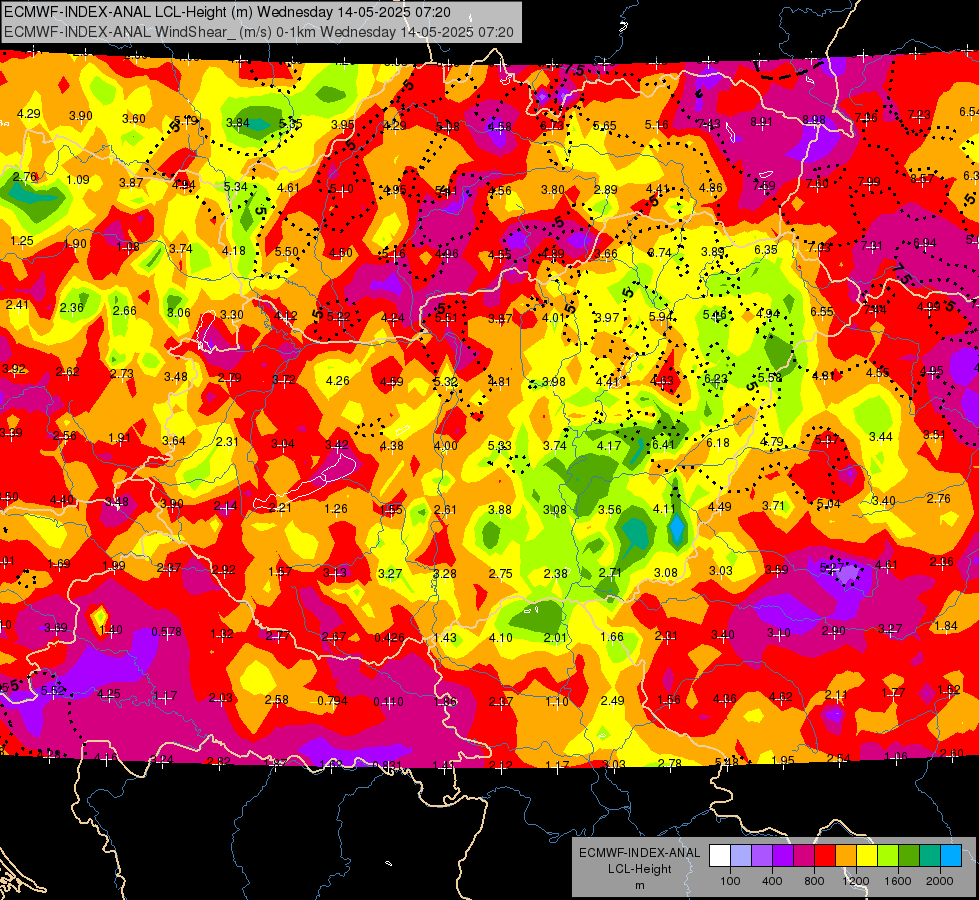Click the '100' legend scale label
This screenshot has height=900, width=979.
click(730, 881)
